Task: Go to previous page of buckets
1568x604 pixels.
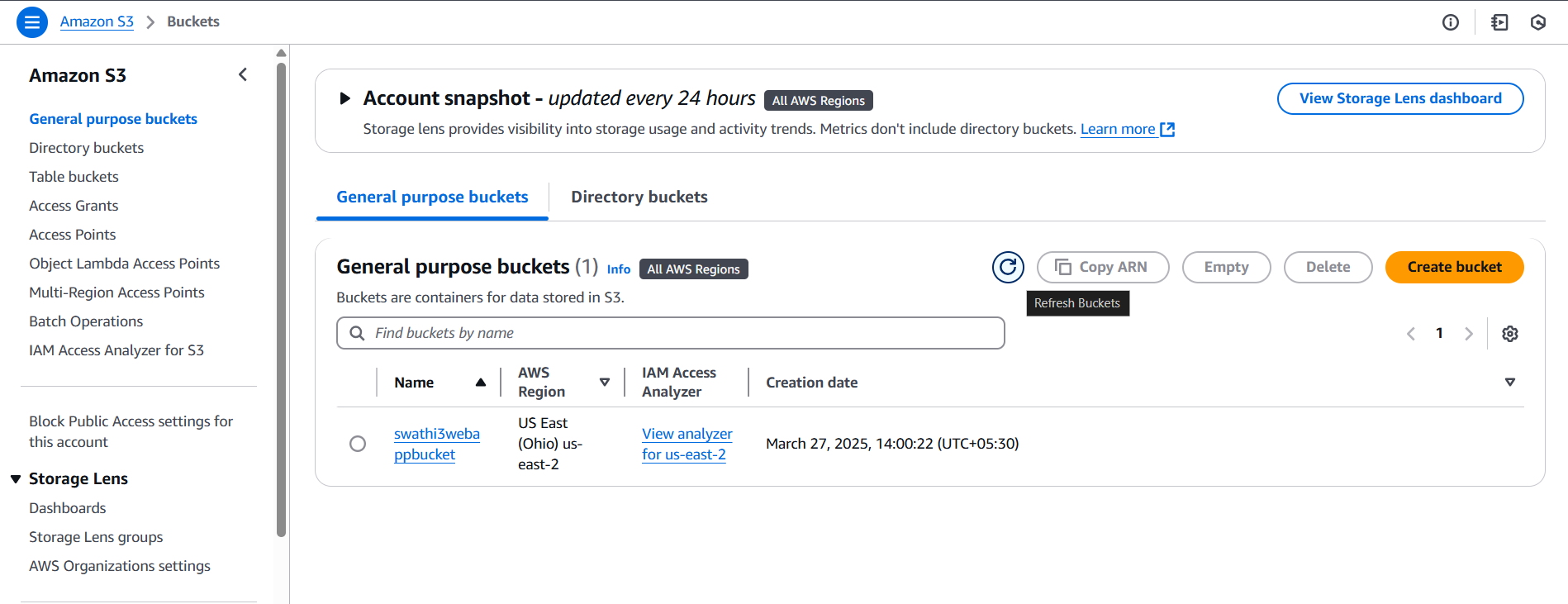Action: (1411, 334)
